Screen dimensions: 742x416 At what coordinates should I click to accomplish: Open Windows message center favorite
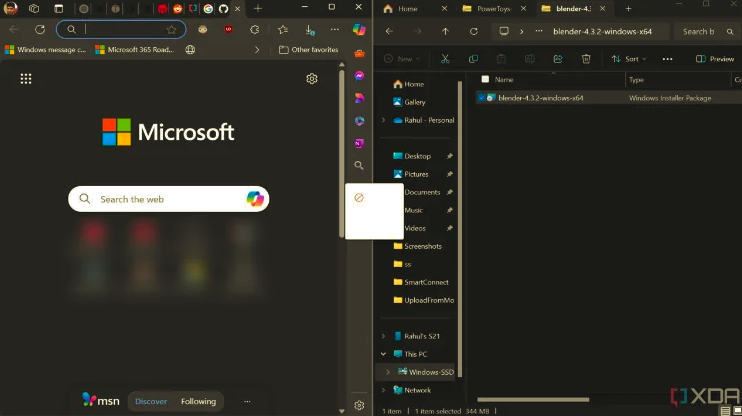46,50
